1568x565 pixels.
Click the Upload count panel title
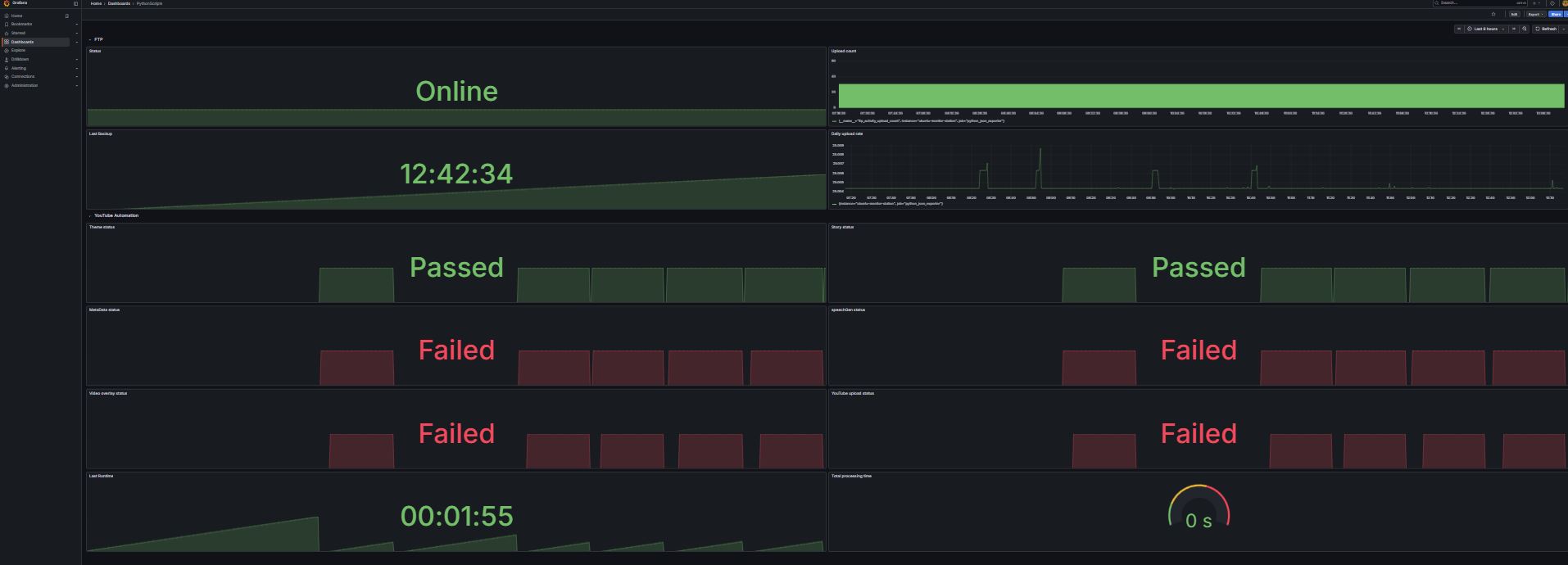(x=844, y=51)
